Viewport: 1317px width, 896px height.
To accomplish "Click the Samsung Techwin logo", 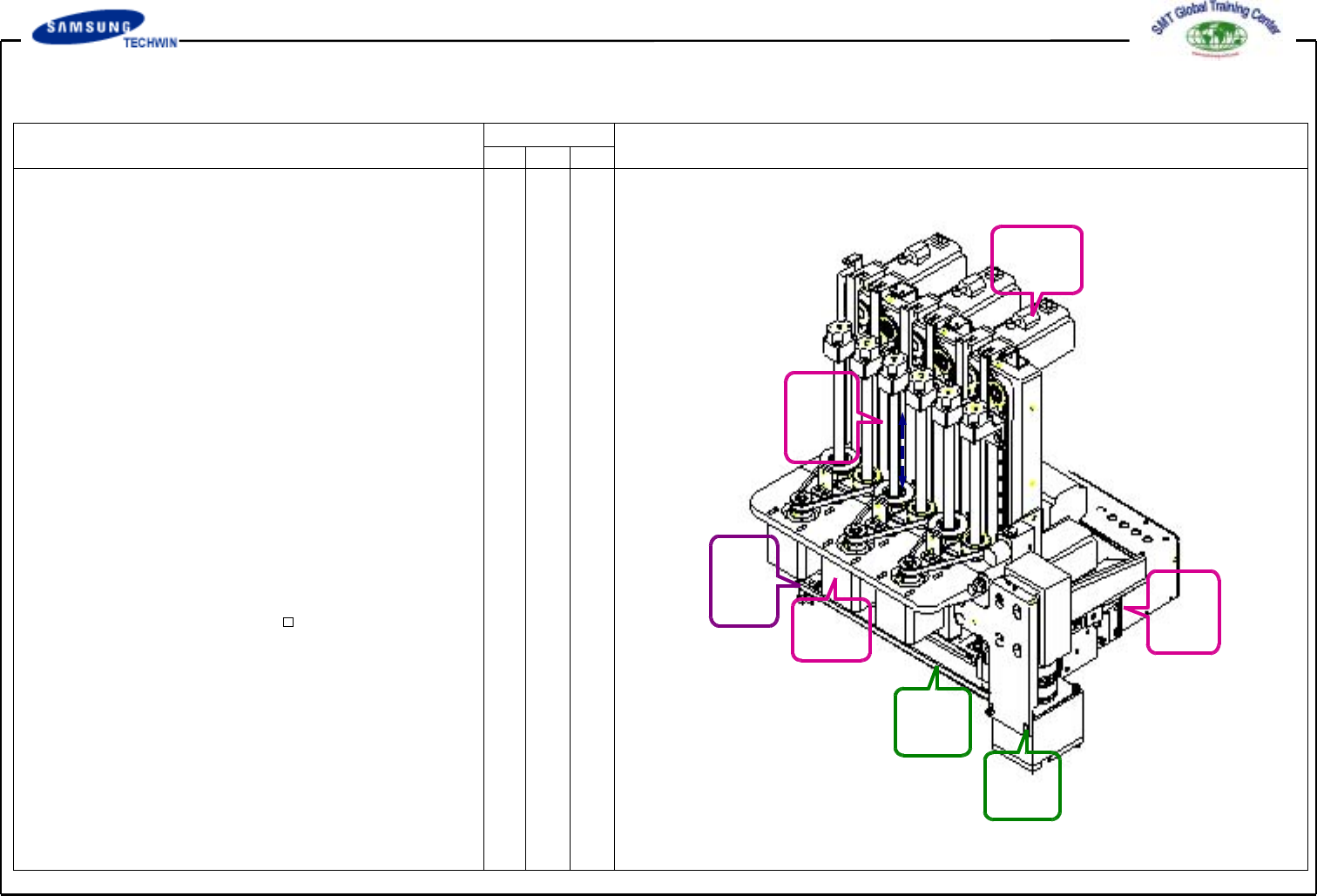I will (x=105, y=30).
